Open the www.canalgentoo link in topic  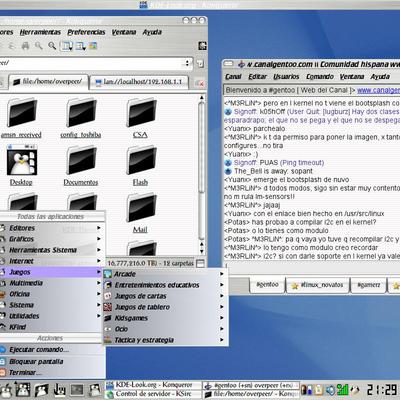pos(378,90)
